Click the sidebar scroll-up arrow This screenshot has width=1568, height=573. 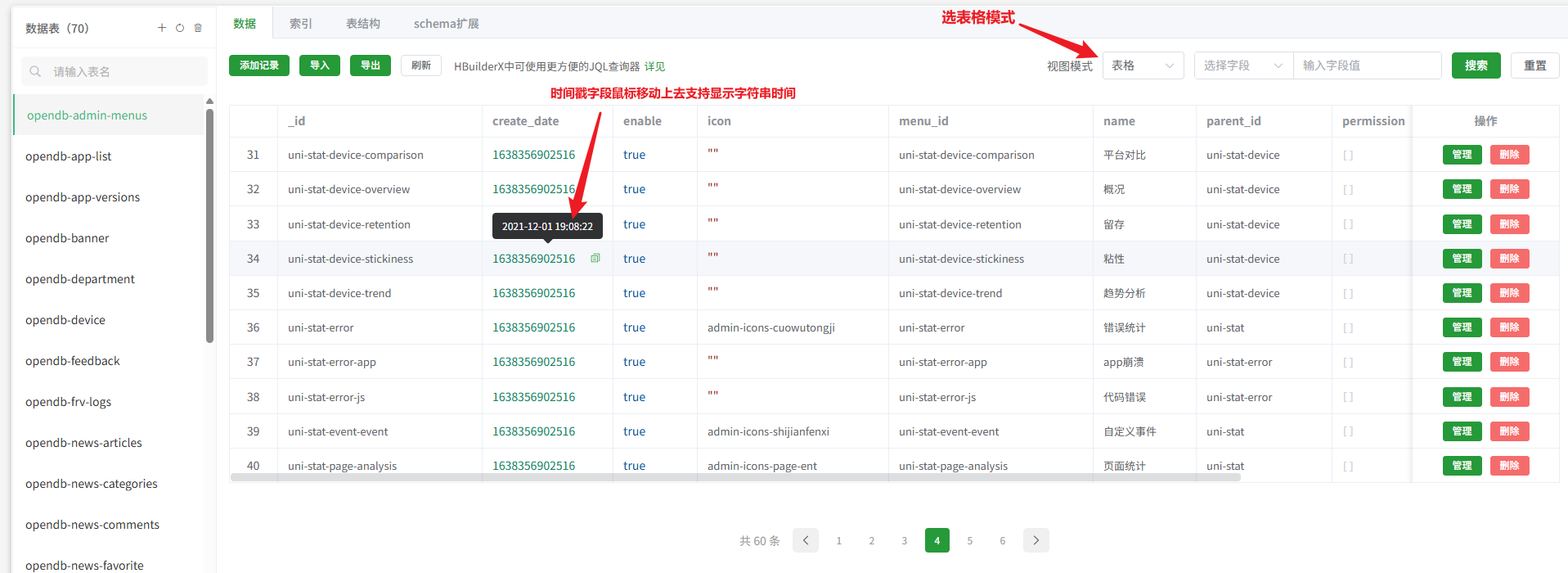pos(209,102)
